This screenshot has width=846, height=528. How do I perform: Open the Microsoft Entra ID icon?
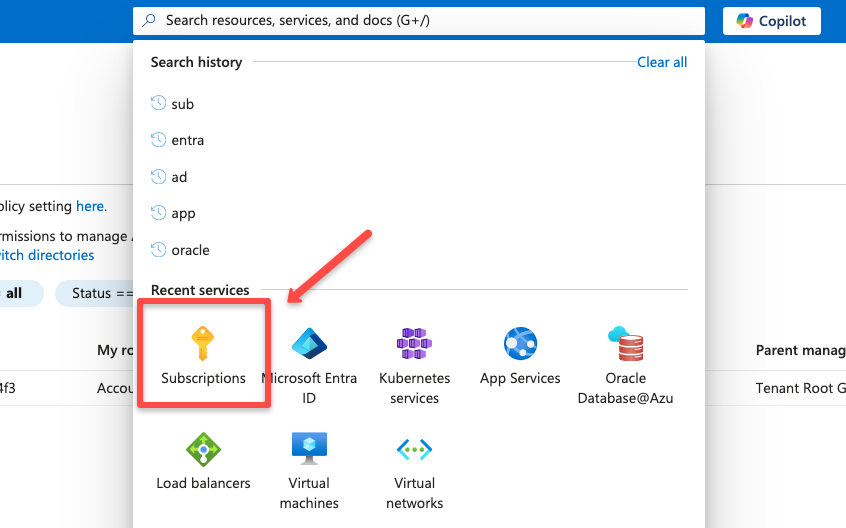[x=309, y=344]
